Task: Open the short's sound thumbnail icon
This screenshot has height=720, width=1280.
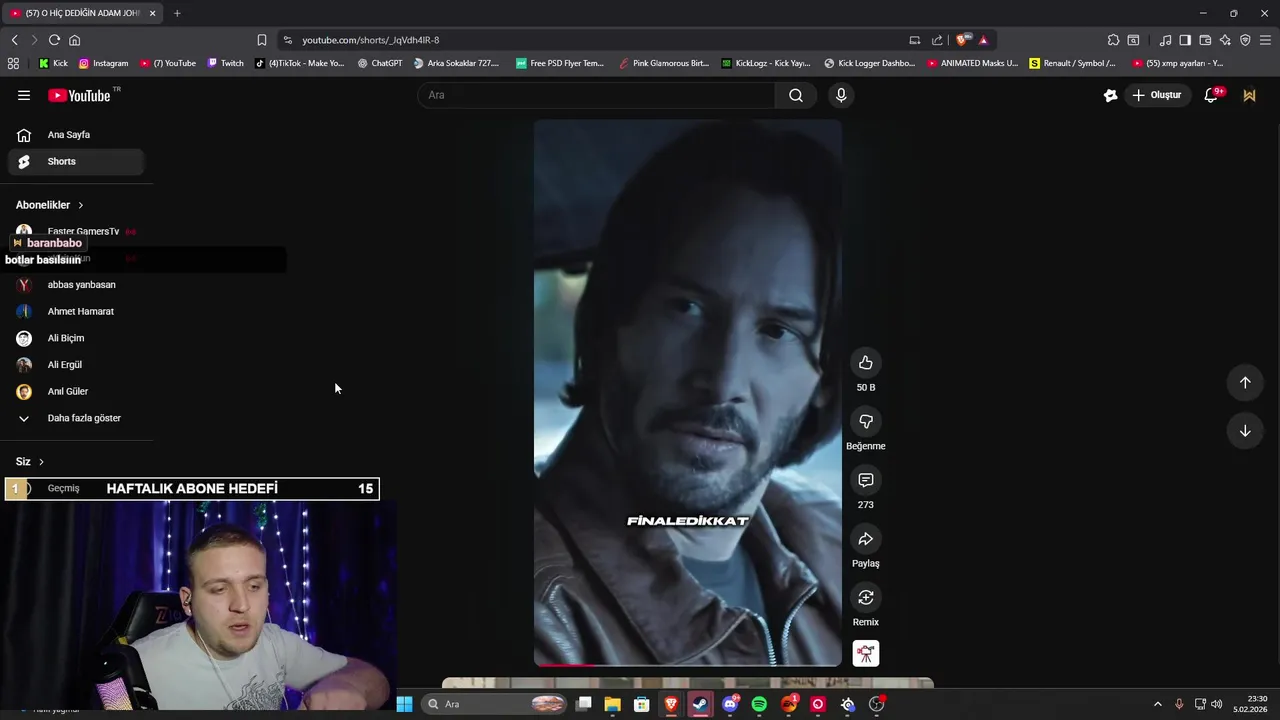Action: (866, 653)
